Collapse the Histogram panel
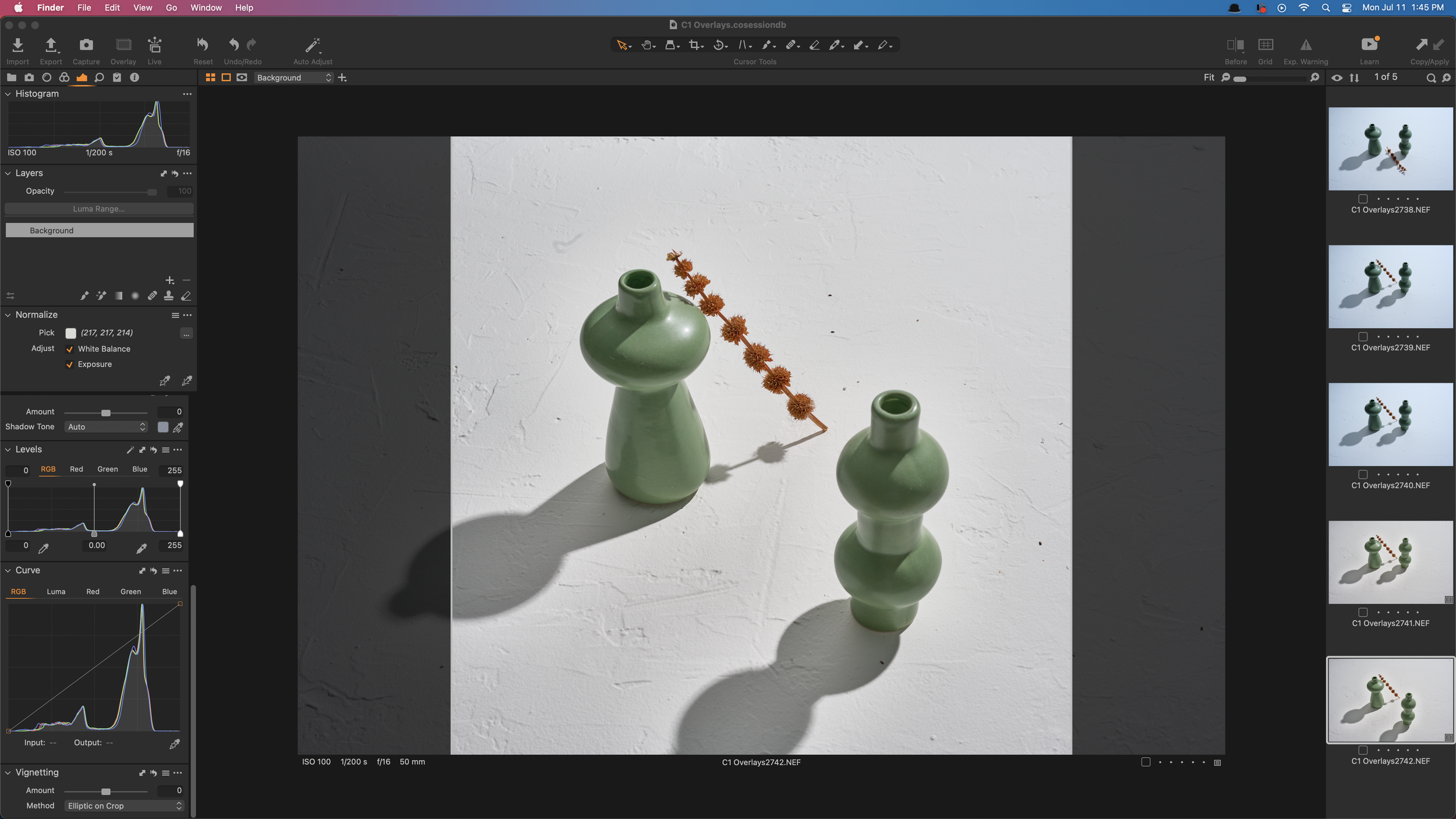1456x819 pixels. point(8,94)
